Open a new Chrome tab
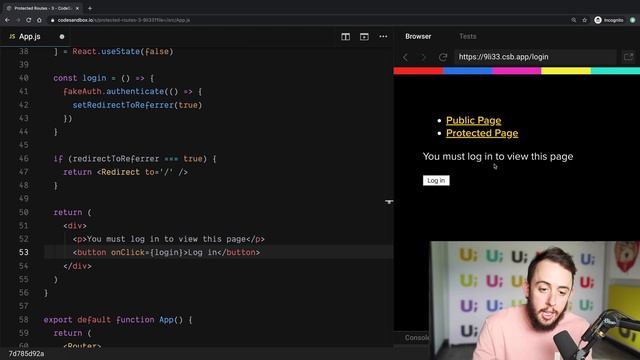This screenshot has height=360, width=640. point(90,8)
